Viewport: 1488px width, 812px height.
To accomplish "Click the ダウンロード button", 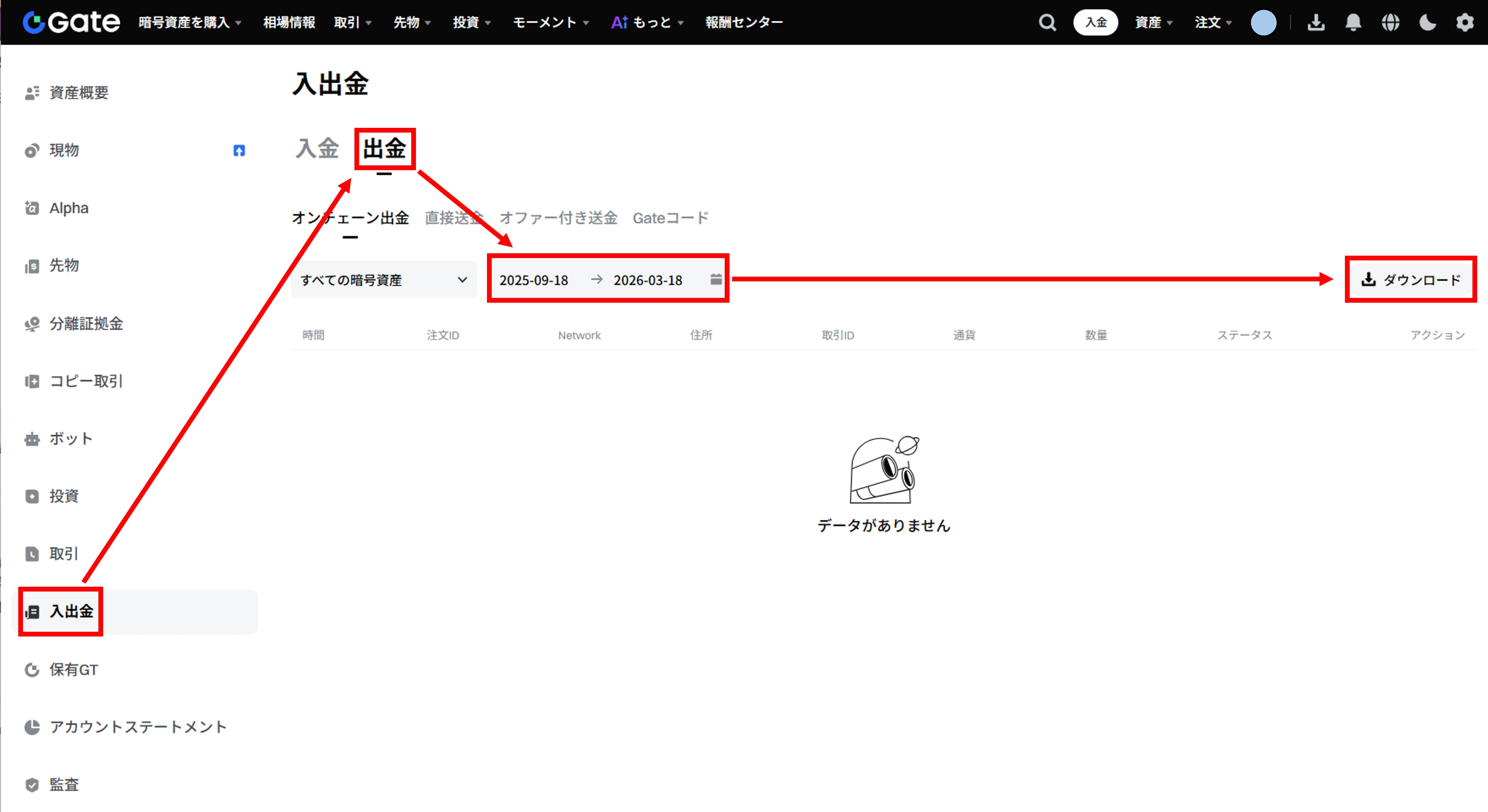I will pos(1411,280).
